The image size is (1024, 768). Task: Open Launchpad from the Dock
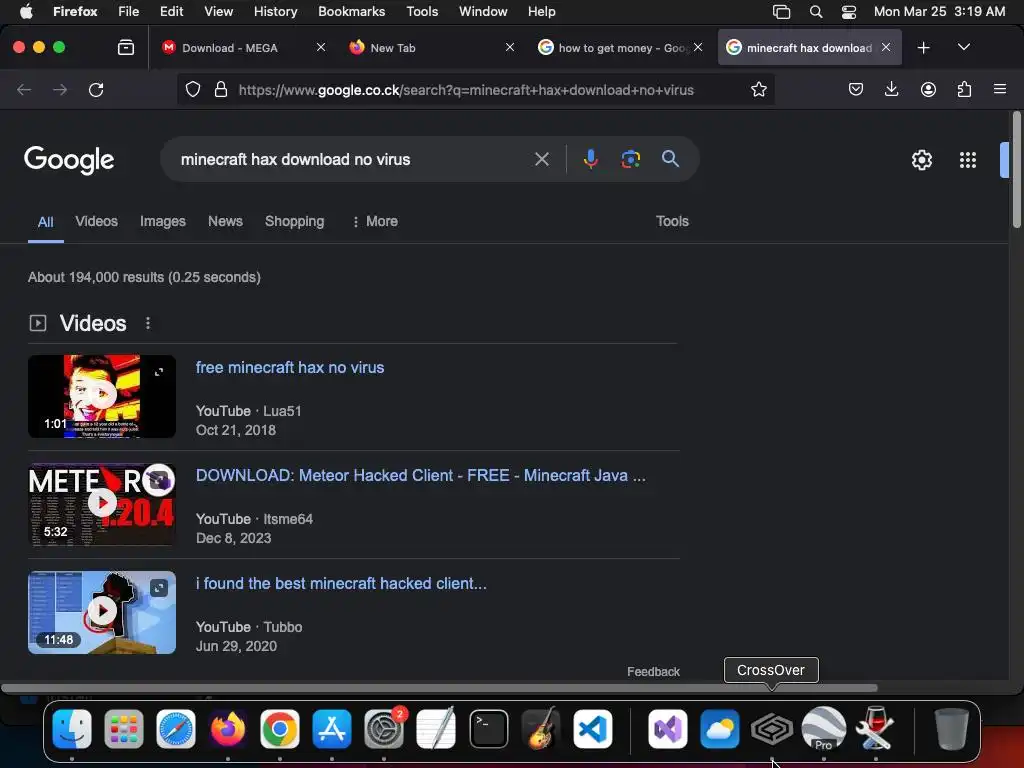point(123,729)
